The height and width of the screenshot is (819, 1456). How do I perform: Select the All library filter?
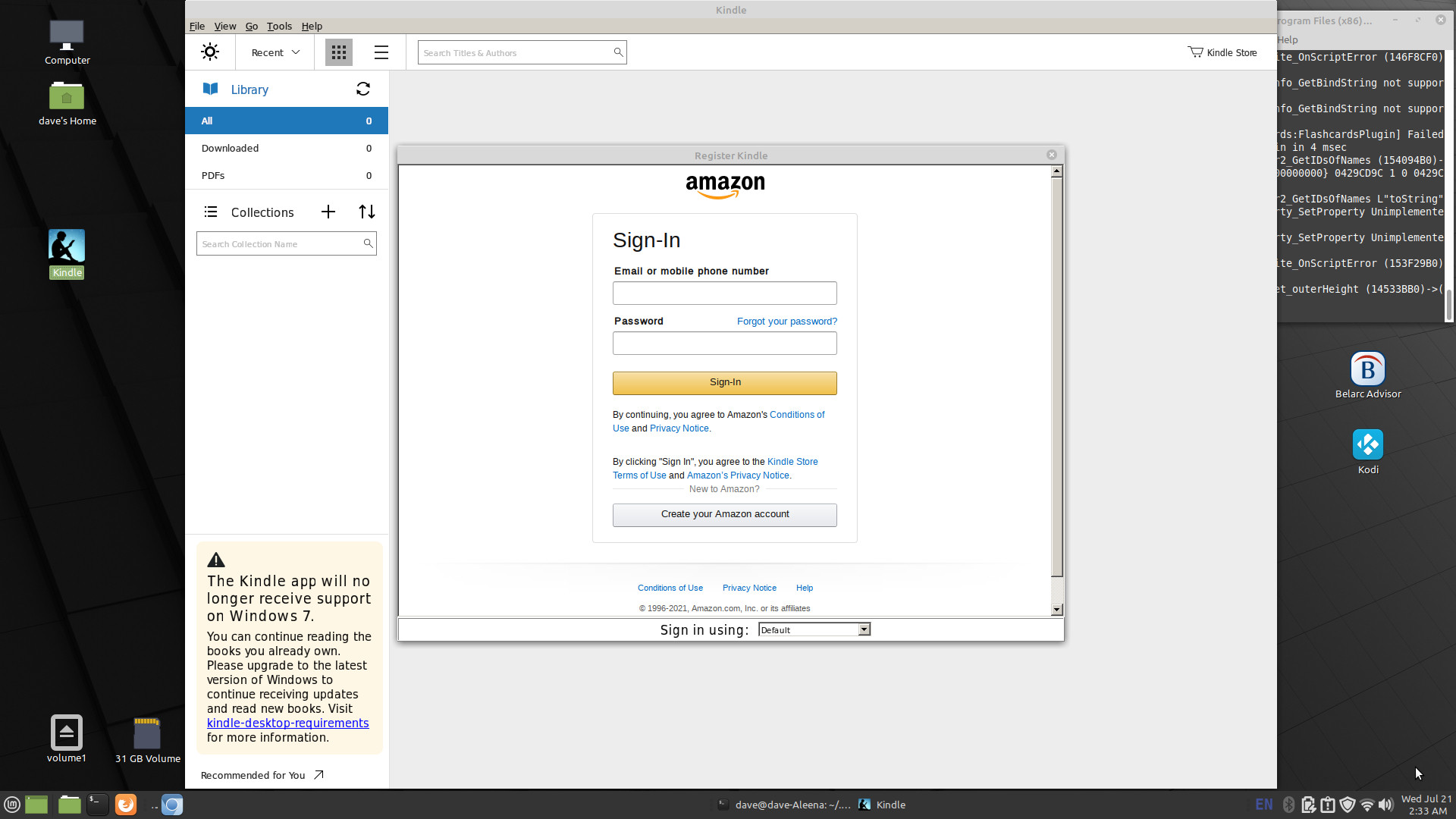click(x=287, y=121)
